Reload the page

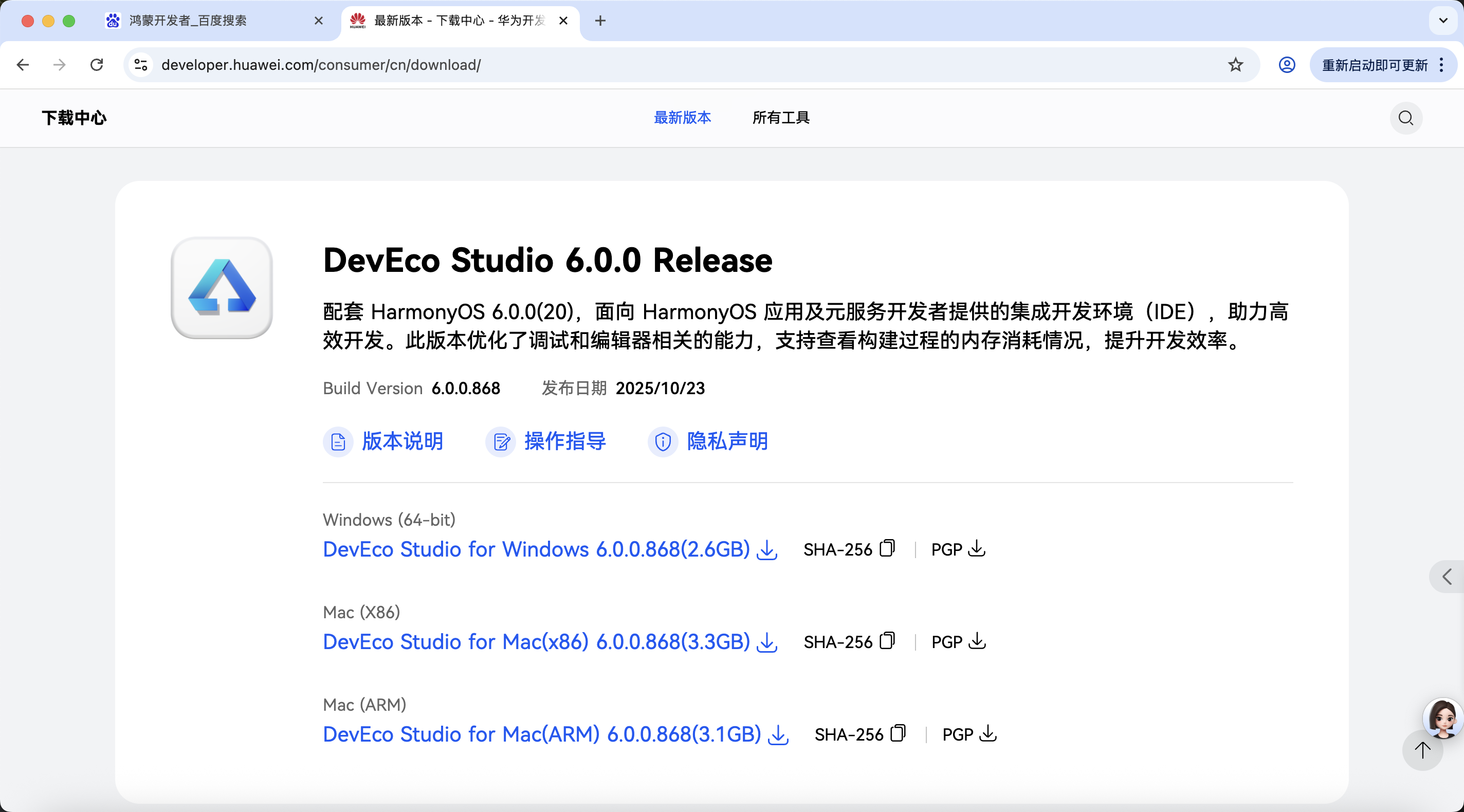97,65
